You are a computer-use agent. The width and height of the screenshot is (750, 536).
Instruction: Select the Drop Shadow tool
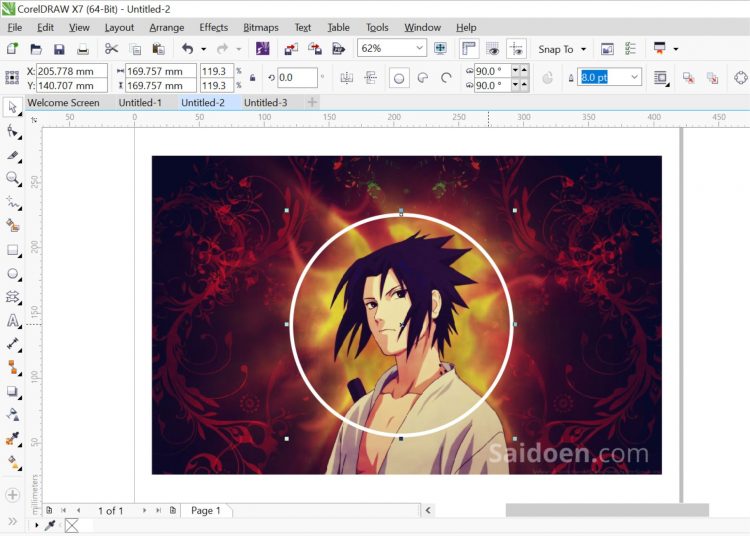pos(12,392)
